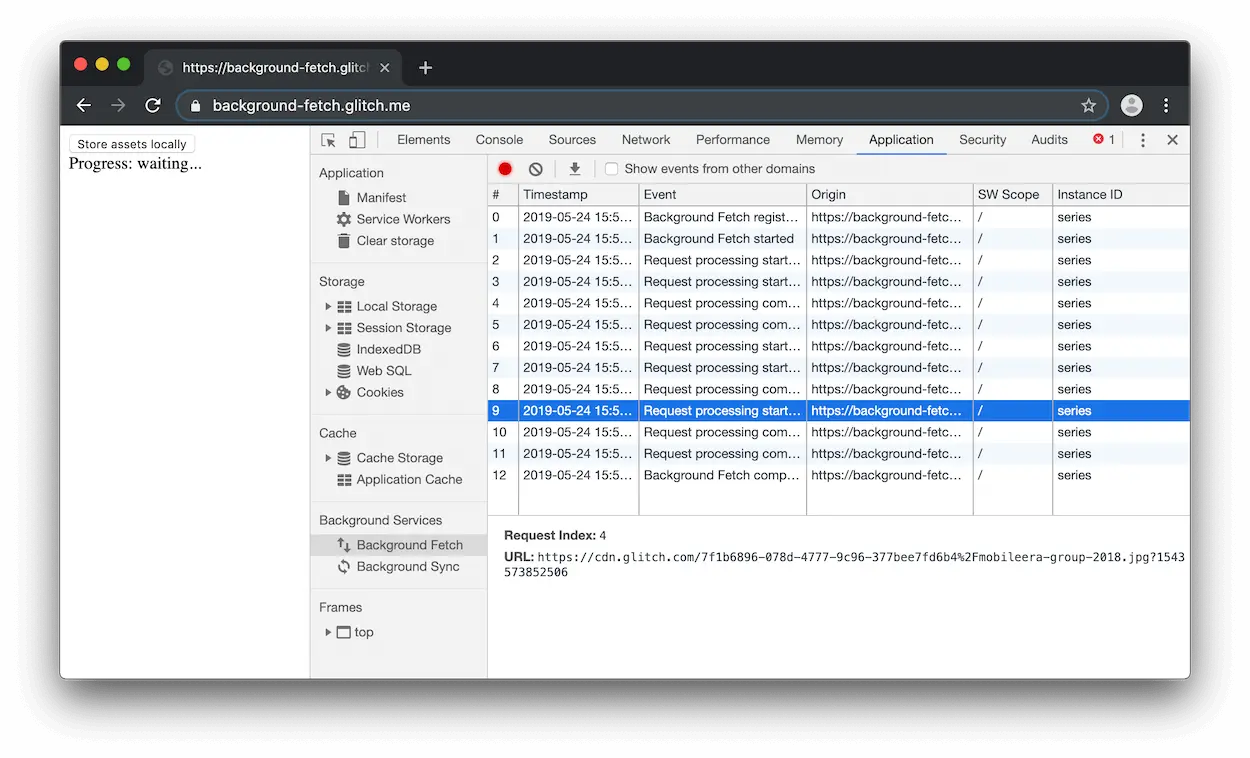Switch to the Network tab
The width and height of the screenshot is (1250, 758).
646,140
